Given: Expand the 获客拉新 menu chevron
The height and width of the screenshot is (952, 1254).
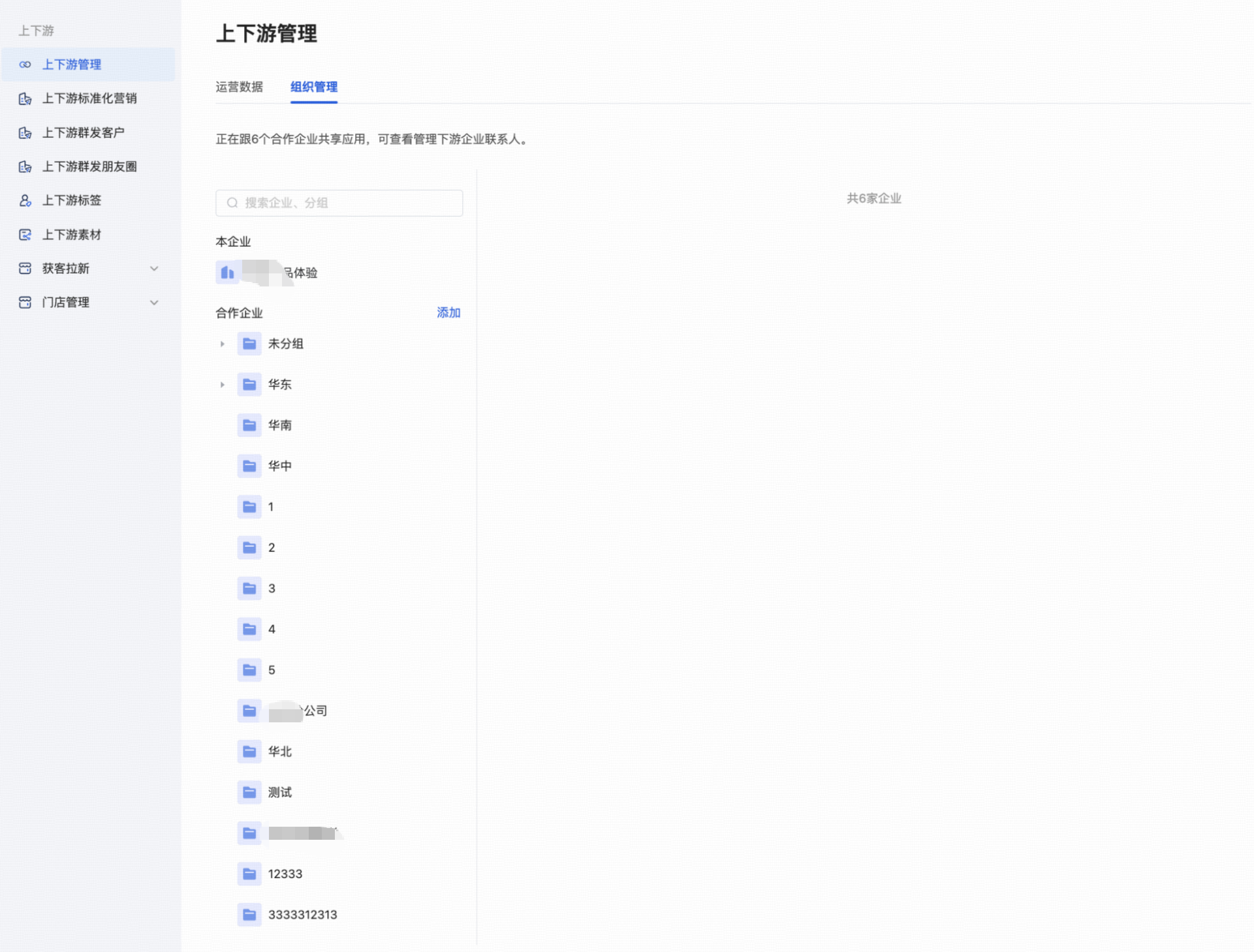Looking at the screenshot, I should click(154, 268).
